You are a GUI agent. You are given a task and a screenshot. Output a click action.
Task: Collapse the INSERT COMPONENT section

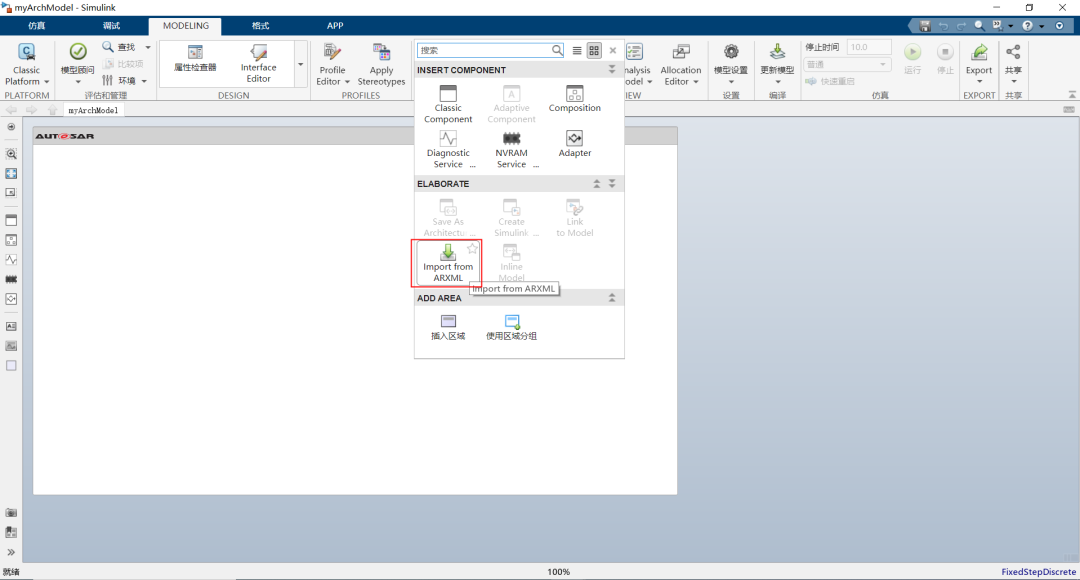(x=612, y=70)
